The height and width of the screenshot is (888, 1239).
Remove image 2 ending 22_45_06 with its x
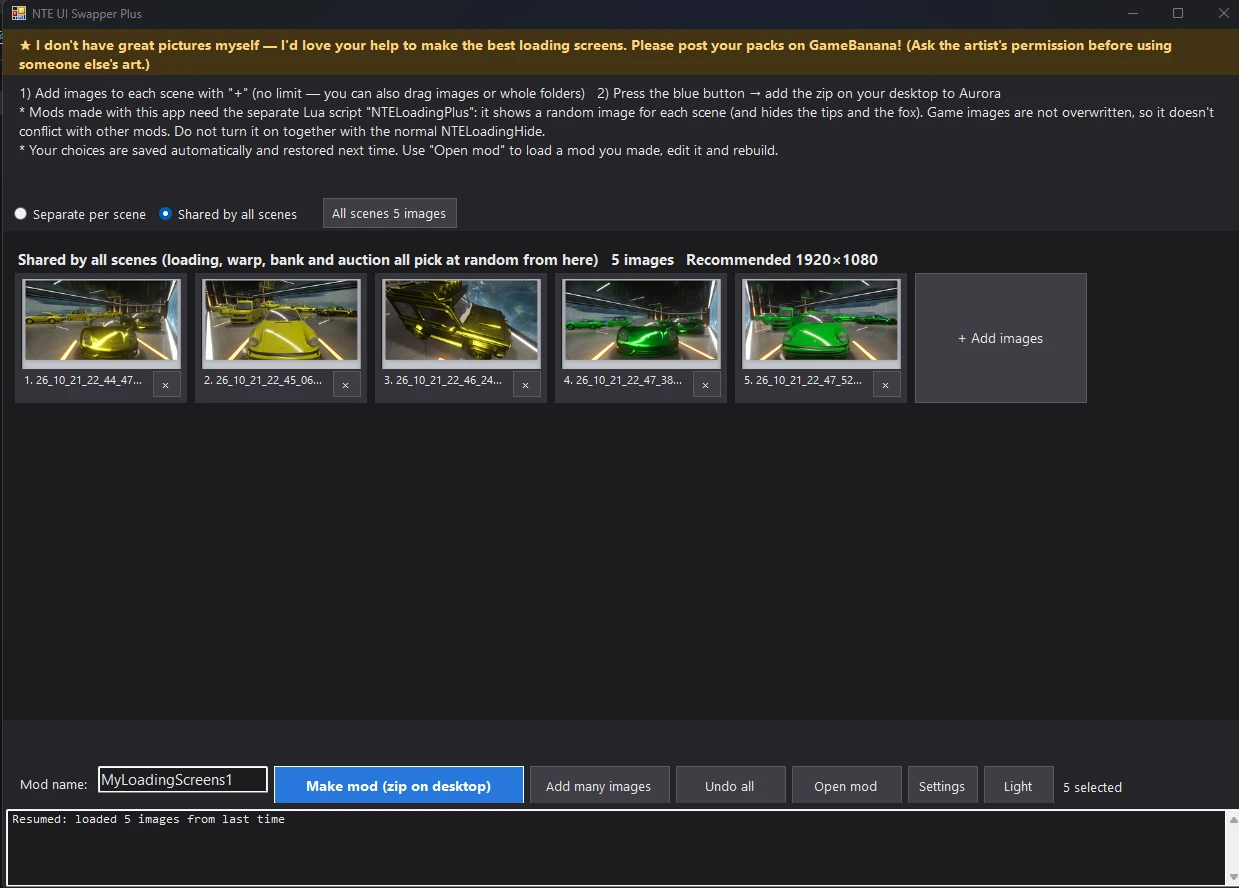coord(346,385)
